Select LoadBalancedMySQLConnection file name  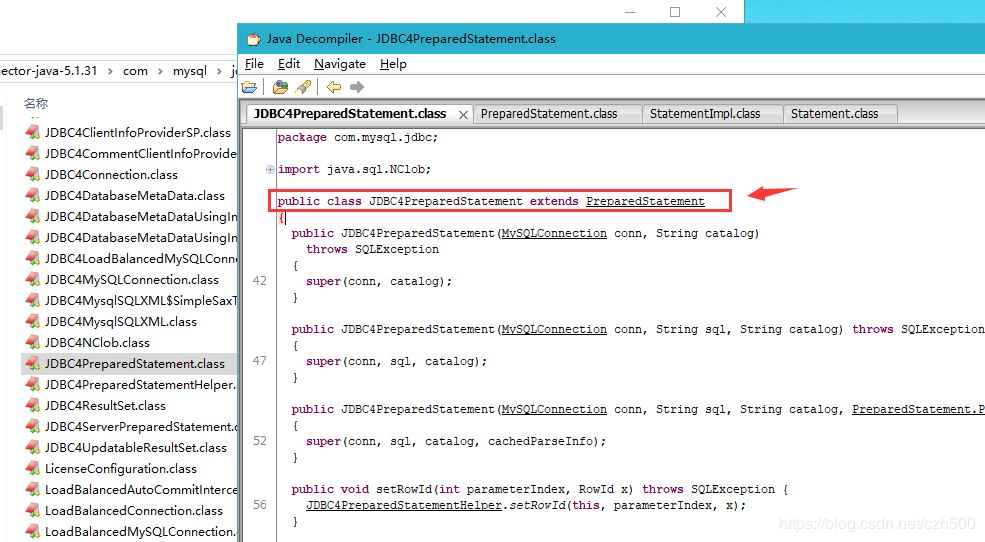140,531
